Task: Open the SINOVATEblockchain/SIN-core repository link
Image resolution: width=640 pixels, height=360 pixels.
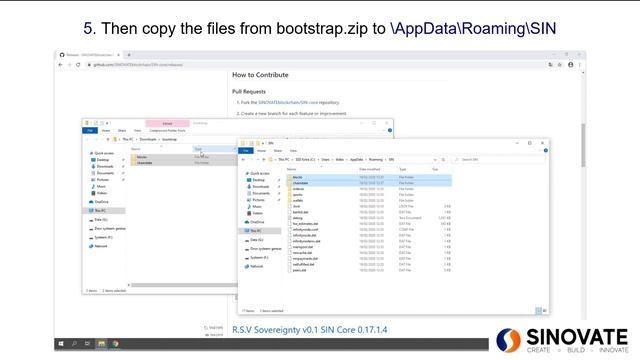Action: point(288,102)
